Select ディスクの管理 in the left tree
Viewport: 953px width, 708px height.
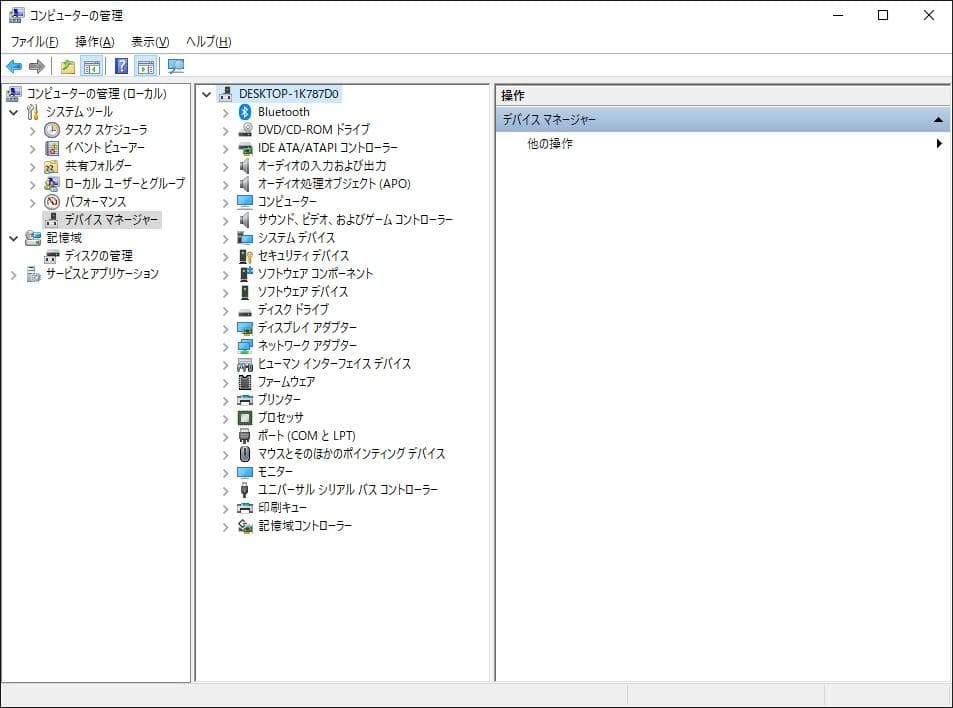pos(93,255)
